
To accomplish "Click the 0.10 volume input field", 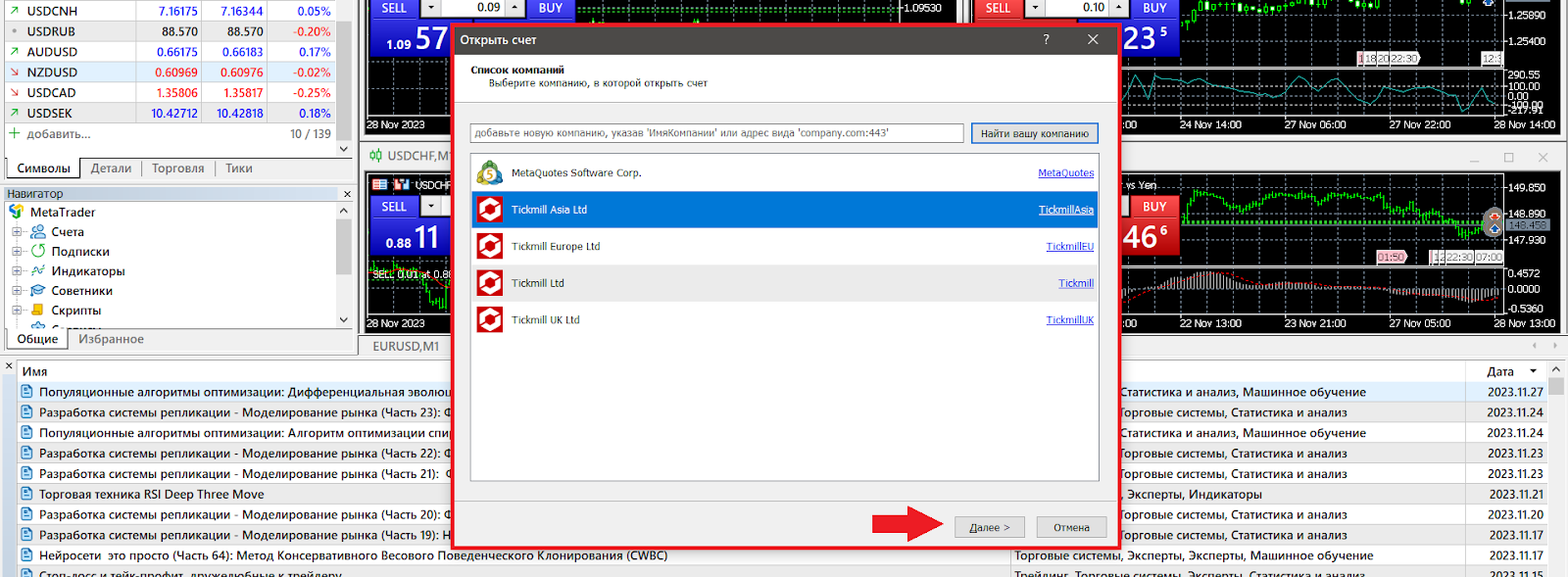I will (1076, 8).
